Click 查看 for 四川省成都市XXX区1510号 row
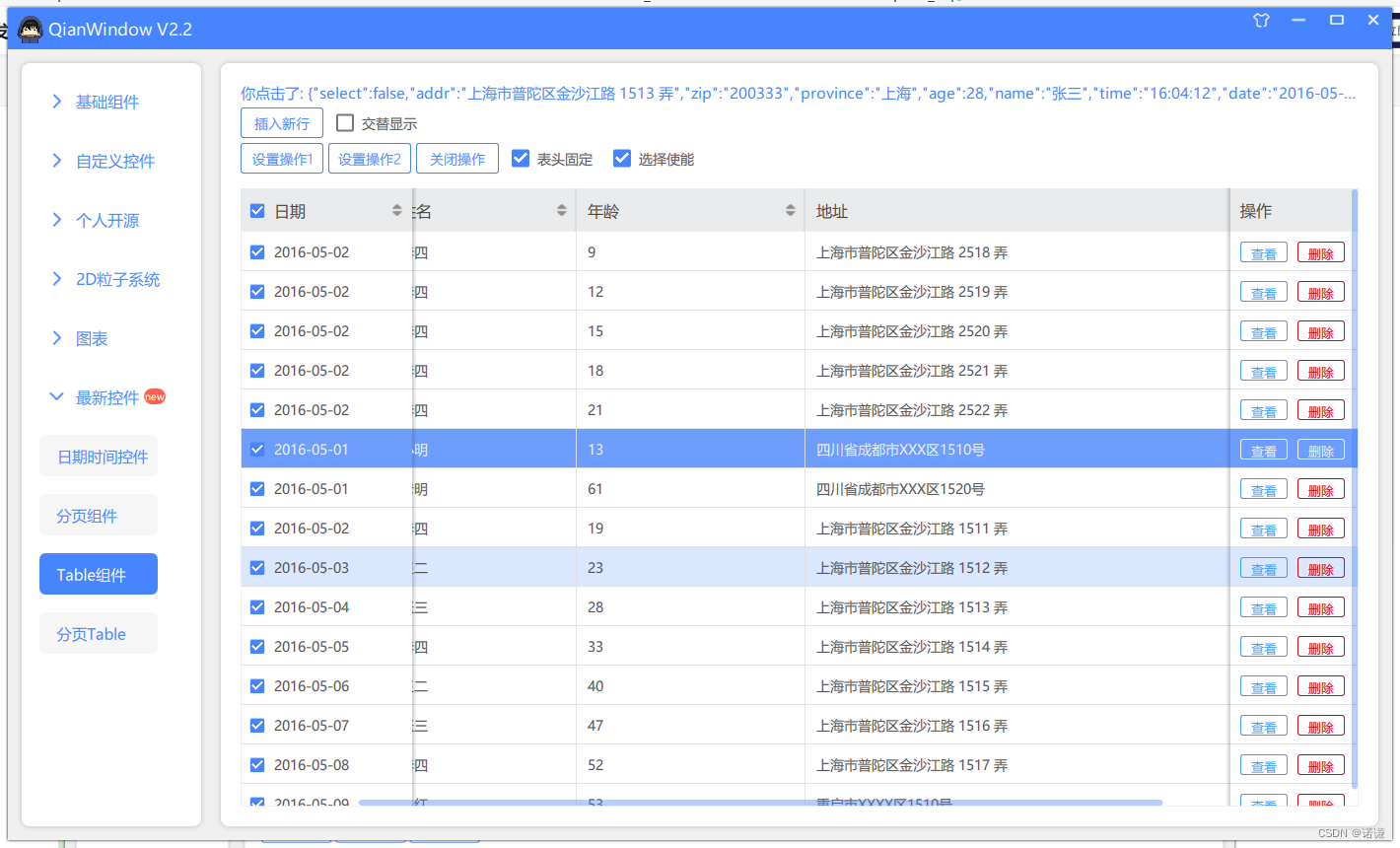This screenshot has height=848, width=1400. [x=1264, y=451]
